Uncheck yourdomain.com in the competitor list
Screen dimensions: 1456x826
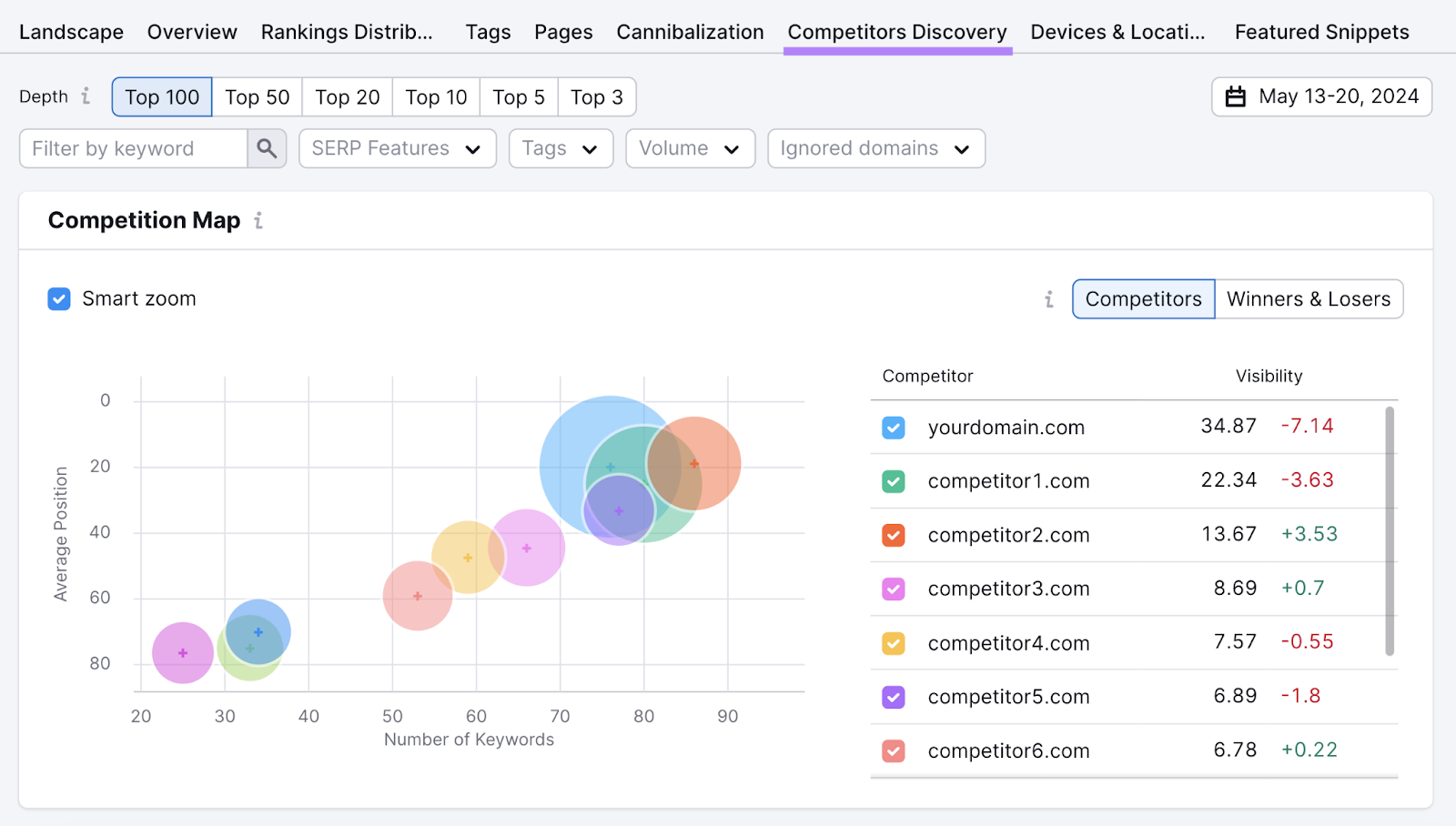pos(893,427)
